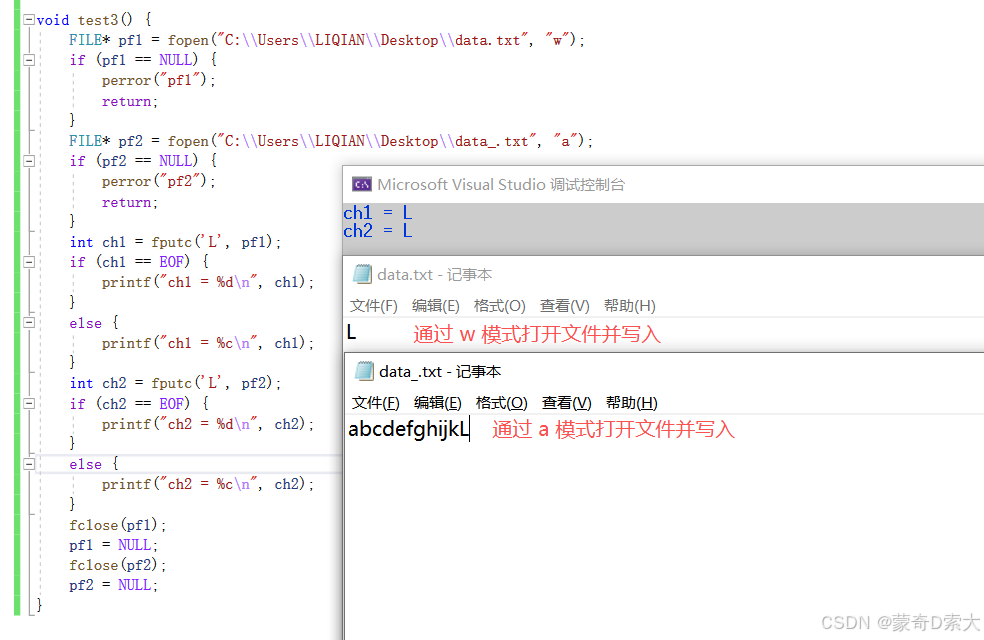Click the 'data.txt - 记事本' window title
This screenshot has height=640, width=984.
tap(434, 275)
